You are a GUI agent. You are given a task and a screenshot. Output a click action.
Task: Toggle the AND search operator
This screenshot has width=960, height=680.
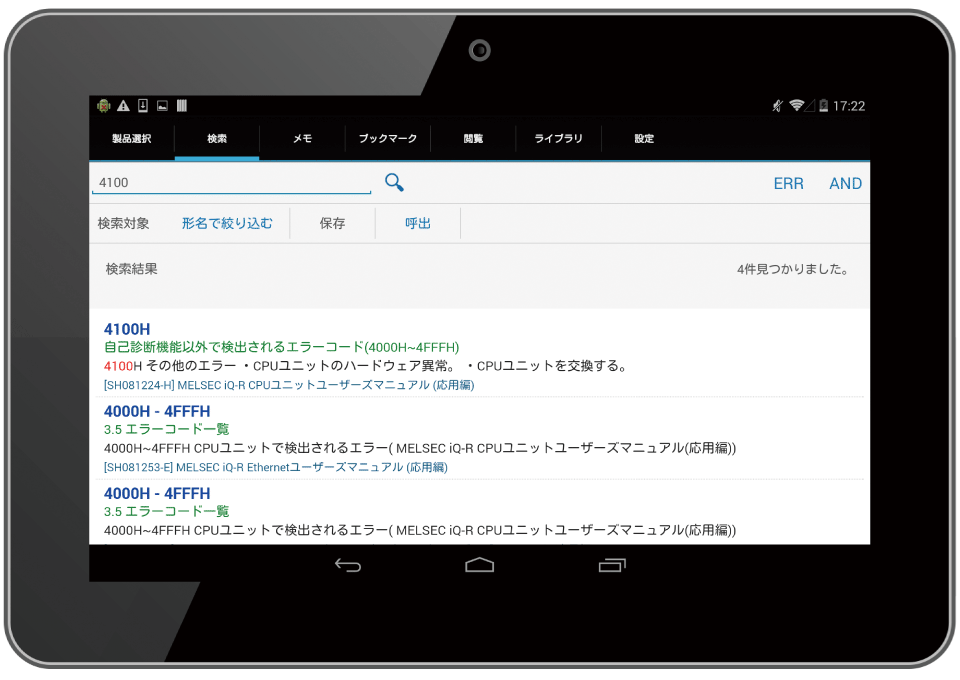pyautogui.click(x=845, y=183)
